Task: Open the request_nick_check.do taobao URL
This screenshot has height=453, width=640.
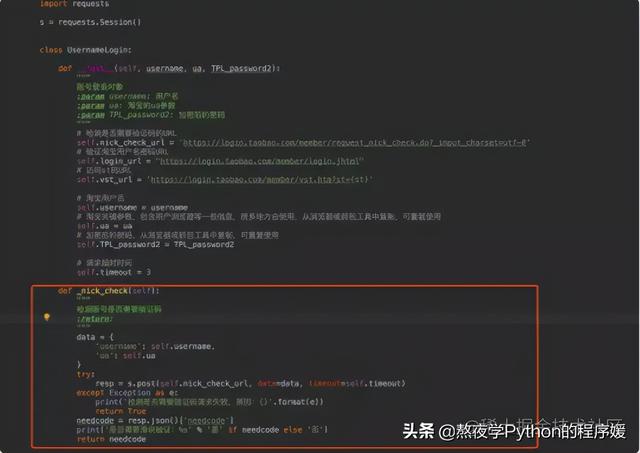Action: (354, 142)
